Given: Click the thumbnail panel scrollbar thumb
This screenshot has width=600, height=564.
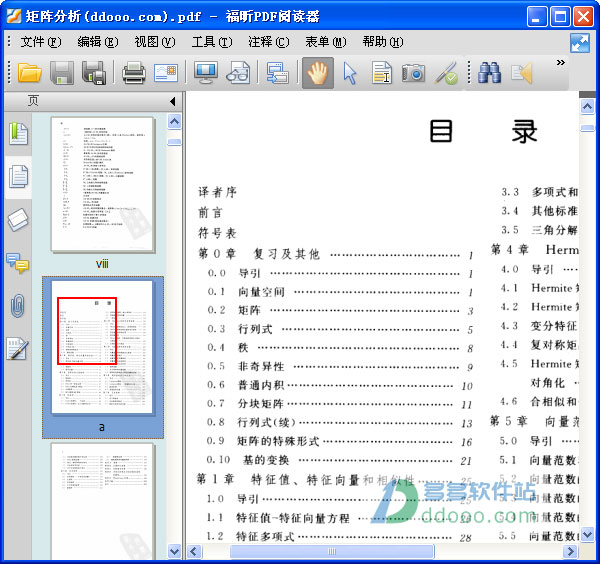Looking at the screenshot, I should [x=174, y=142].
